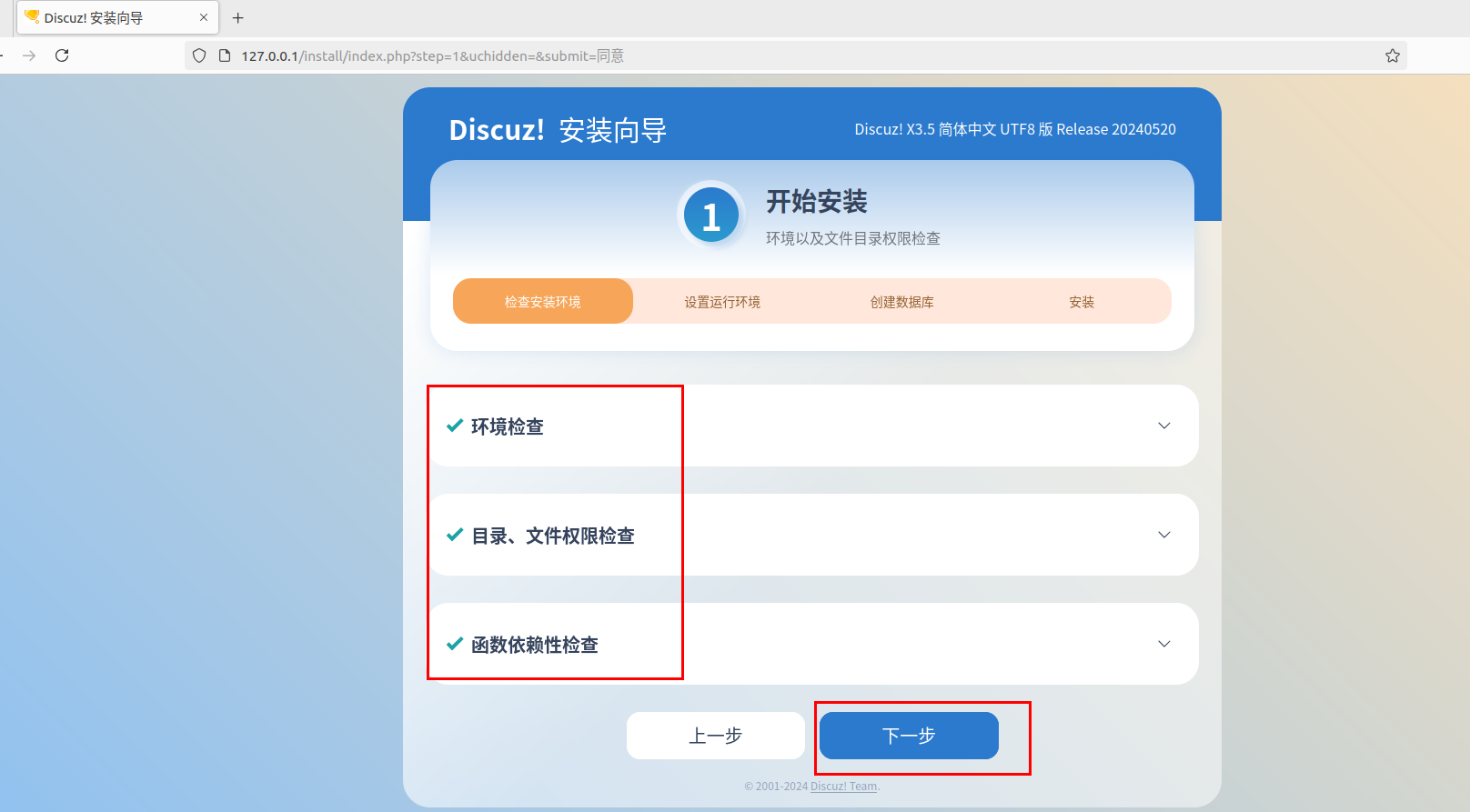Click the check mark beside 目录、文件权限检查
1470x812 pixels.
point(455,535)
